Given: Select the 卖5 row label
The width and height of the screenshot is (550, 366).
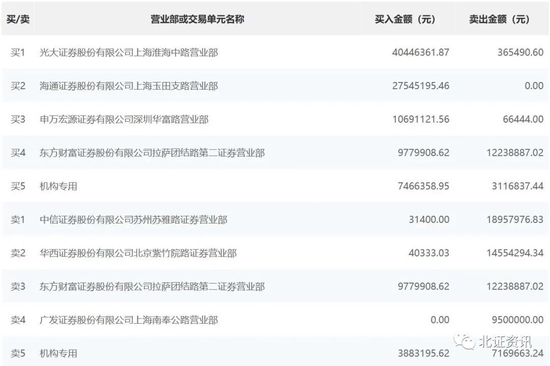Looking at the screenshot, I should coord(18,353).
